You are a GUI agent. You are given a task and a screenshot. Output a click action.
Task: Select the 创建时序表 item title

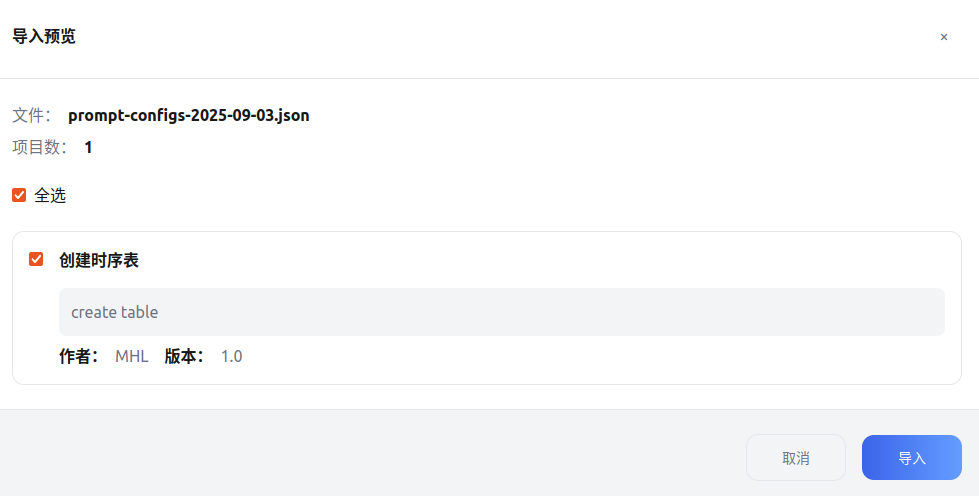(98, 260)
